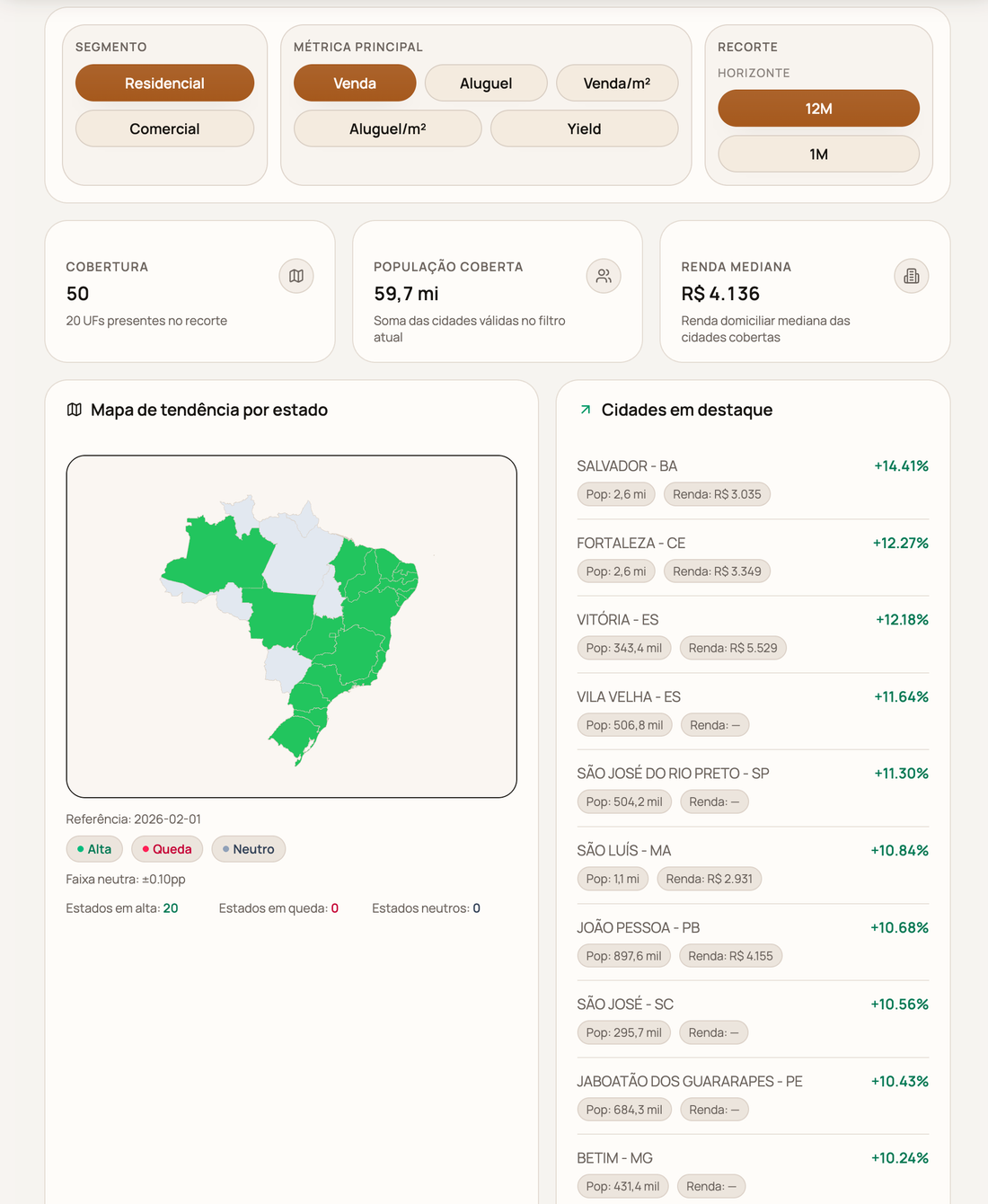Toggle the Queda legend chip
This screenshot has width=988, height=1204.
[166, 848]
